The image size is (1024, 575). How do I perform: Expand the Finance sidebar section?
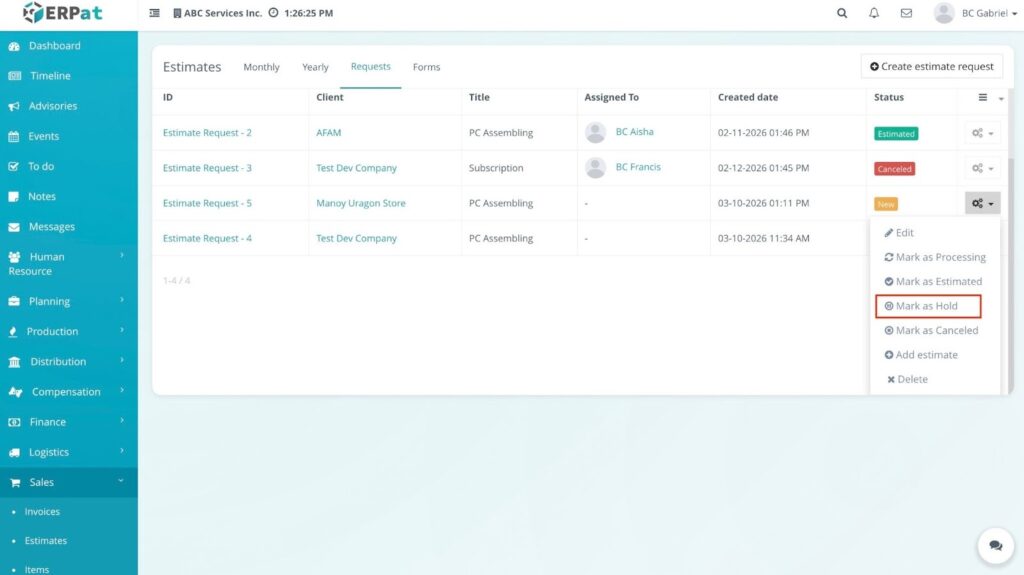coord(68,422)
